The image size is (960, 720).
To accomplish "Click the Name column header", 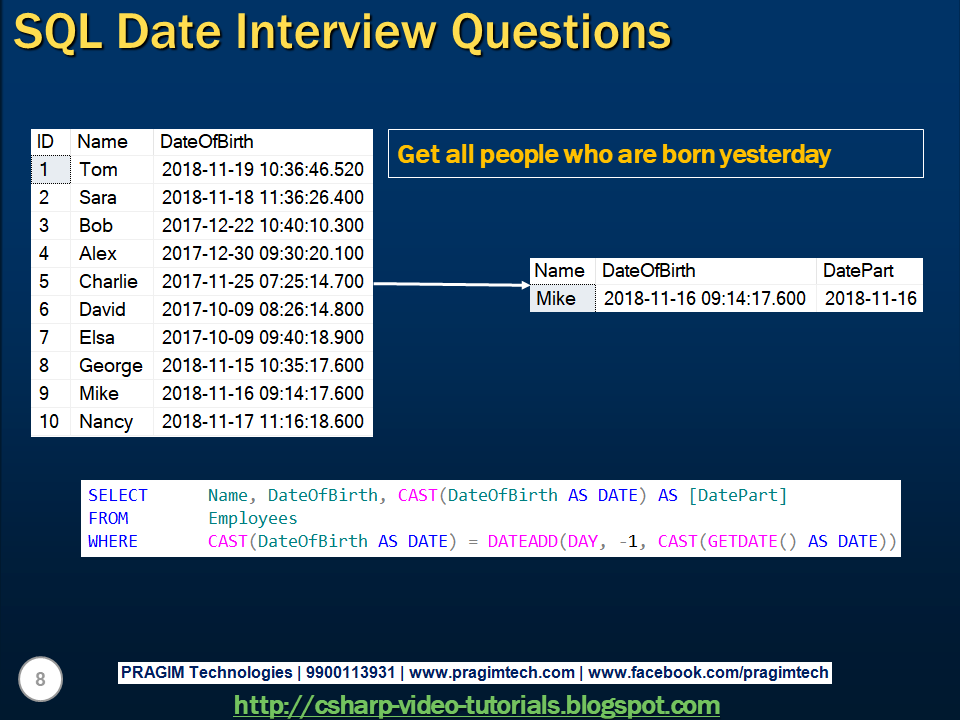I will (x=103, y=141).
